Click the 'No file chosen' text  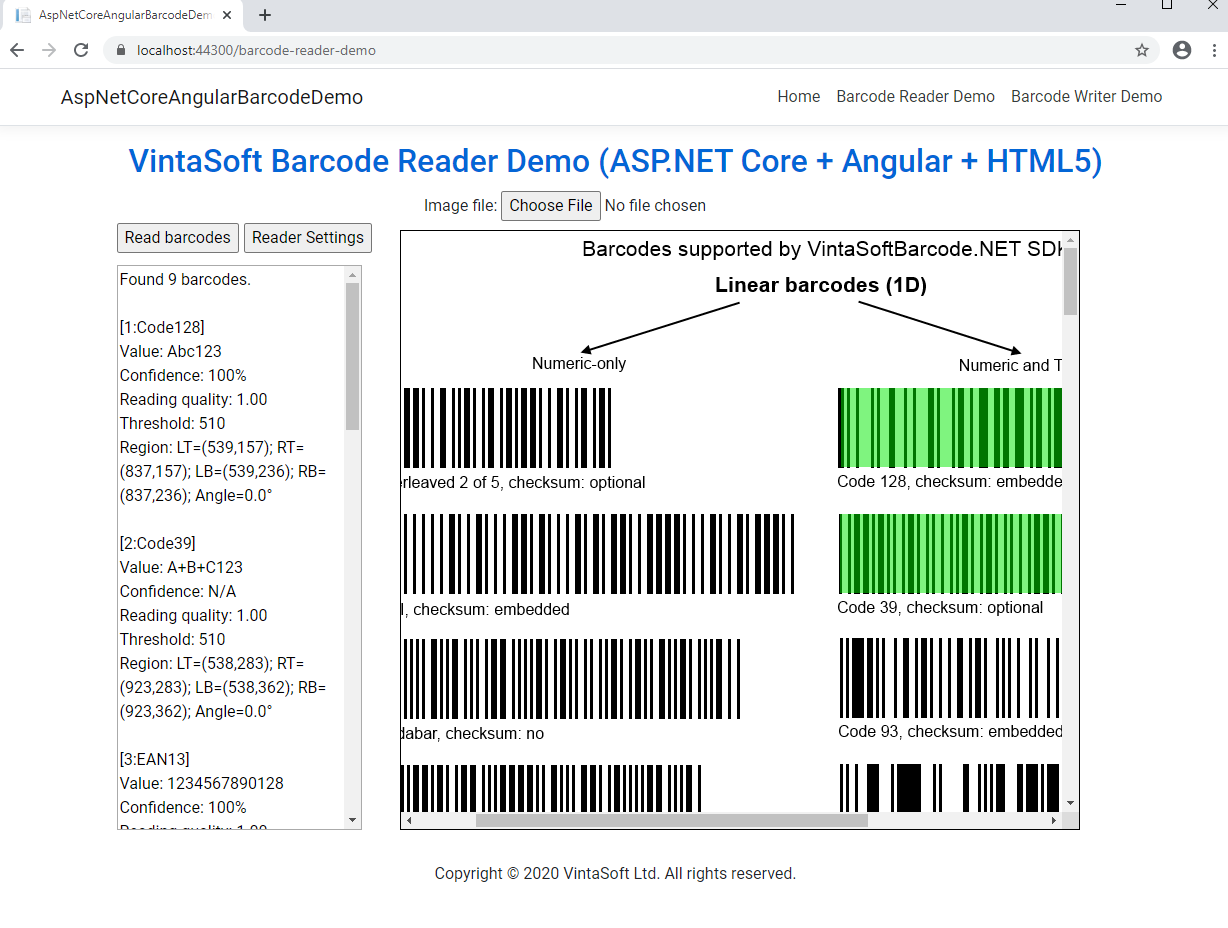(655, 205)
